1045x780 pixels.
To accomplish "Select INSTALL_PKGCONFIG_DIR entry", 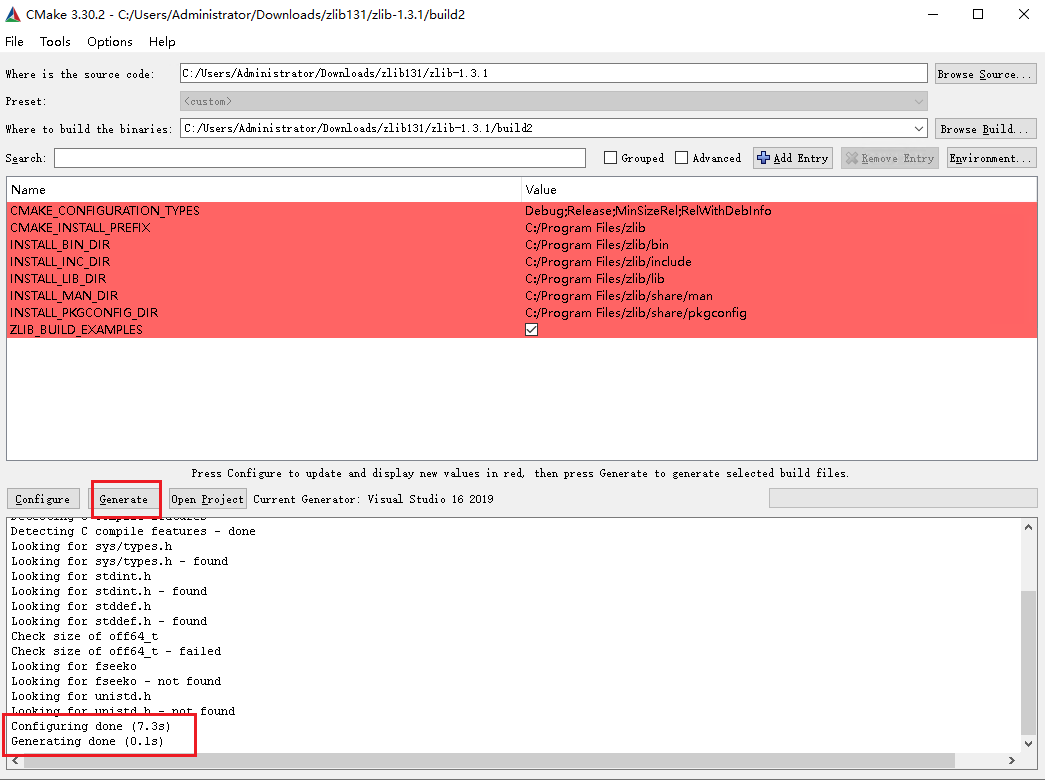I will [x=84, y=313].
